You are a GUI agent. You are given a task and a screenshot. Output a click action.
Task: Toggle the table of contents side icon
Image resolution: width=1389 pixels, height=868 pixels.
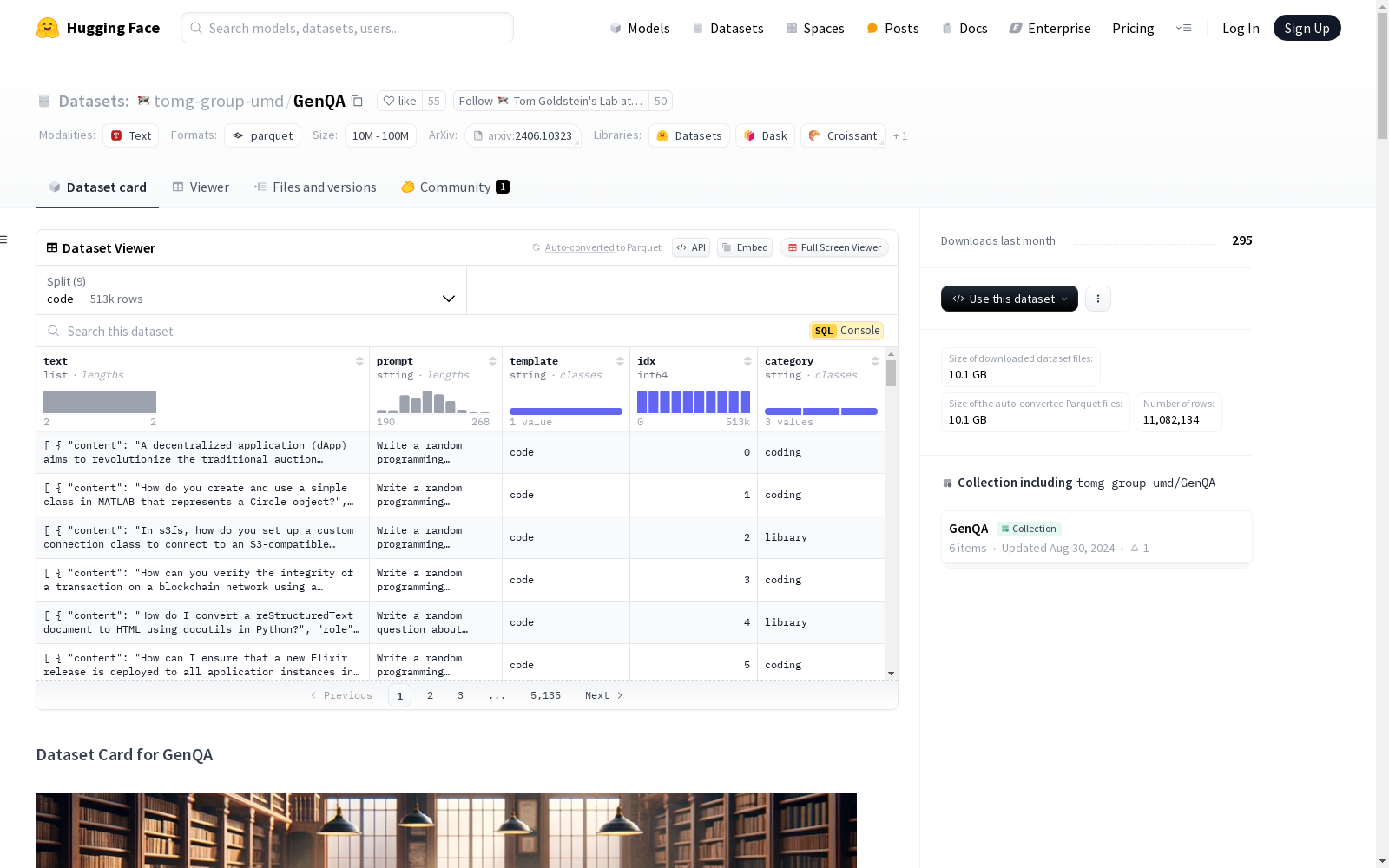point(3,240)
